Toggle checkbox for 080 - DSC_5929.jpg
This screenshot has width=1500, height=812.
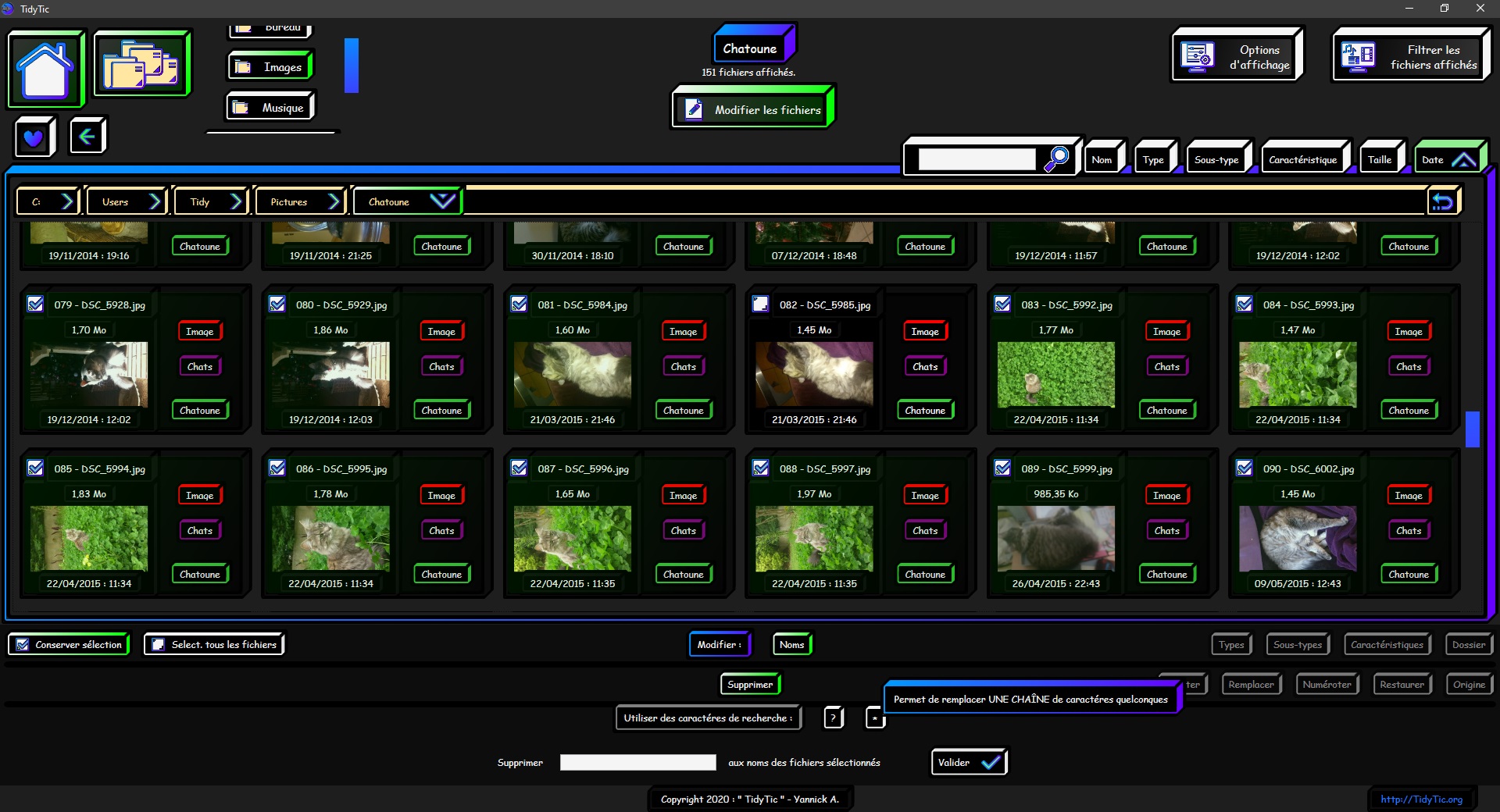pyautogui.click(x=277, y=304)
